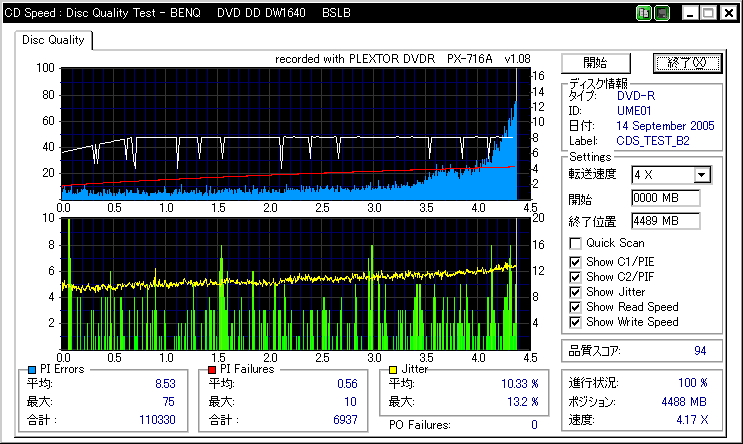Select the Disc Quality tab
Screen dimensions: 743x444
53,40
